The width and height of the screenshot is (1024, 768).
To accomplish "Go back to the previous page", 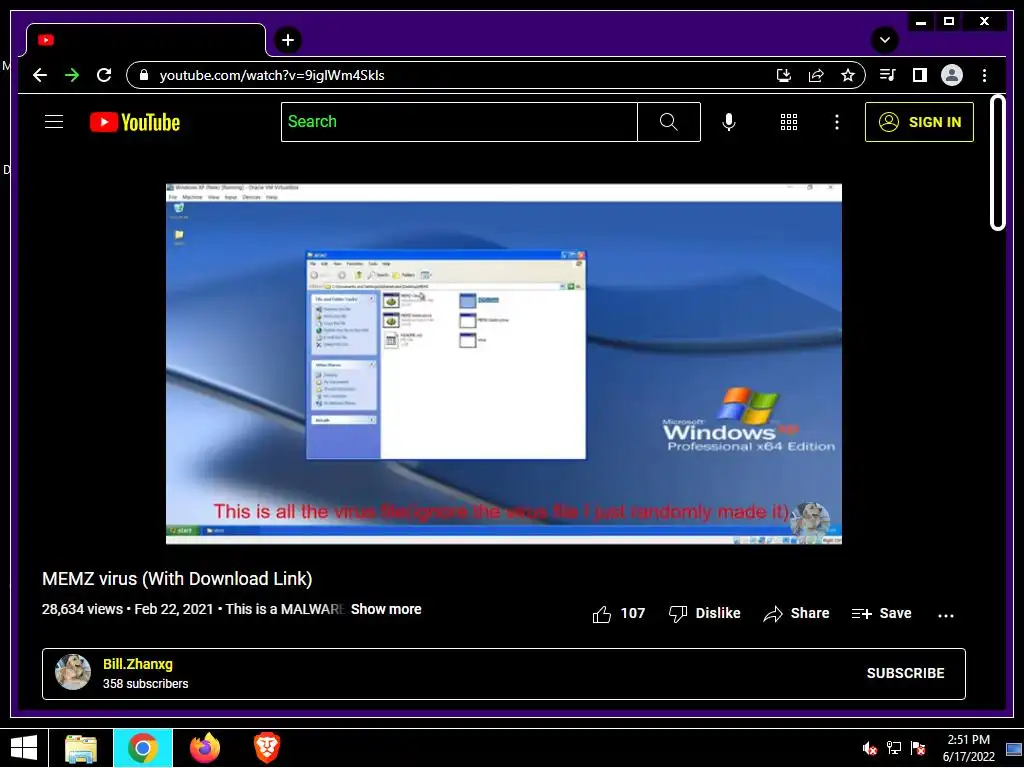I will tap(40, 75).
